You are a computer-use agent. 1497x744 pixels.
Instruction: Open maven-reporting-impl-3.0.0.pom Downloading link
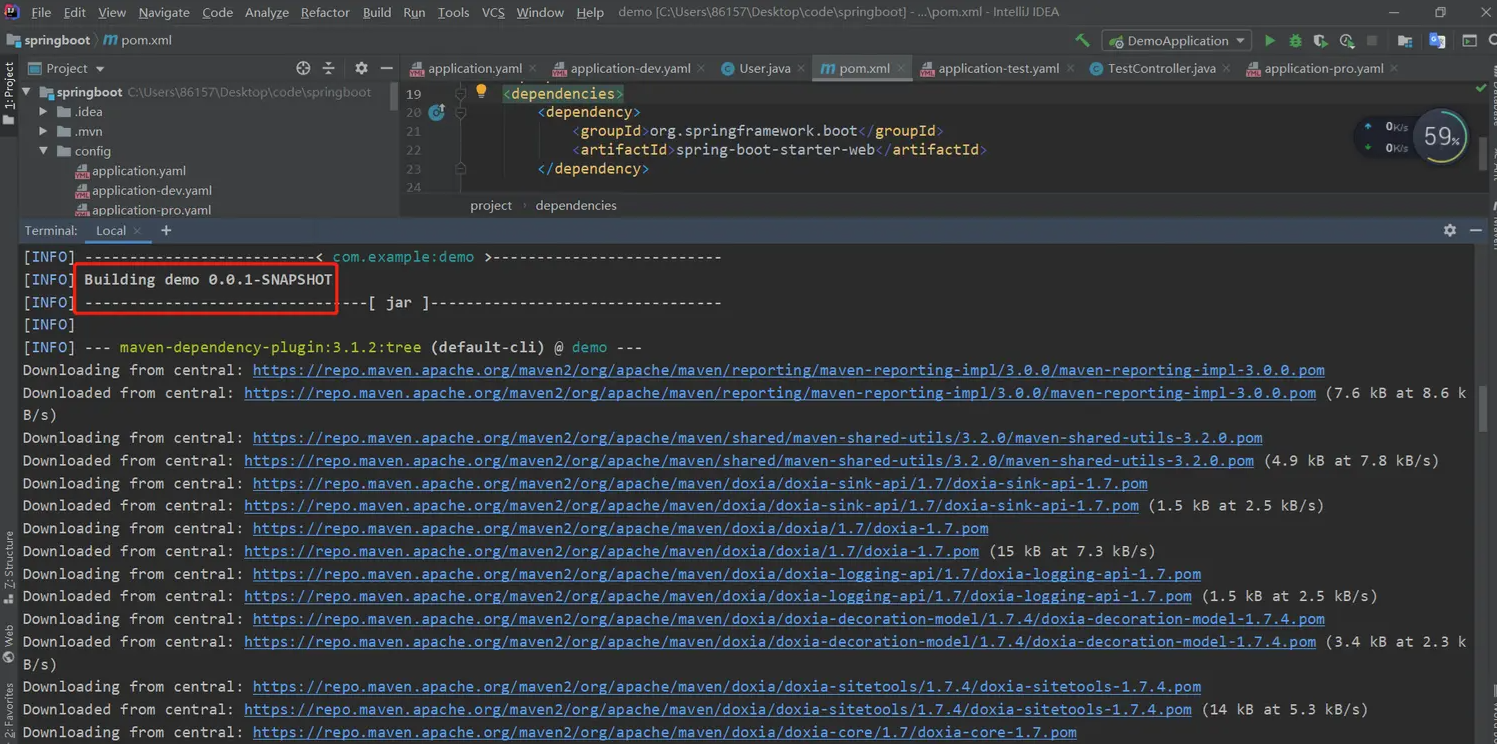tap(788, 370)
